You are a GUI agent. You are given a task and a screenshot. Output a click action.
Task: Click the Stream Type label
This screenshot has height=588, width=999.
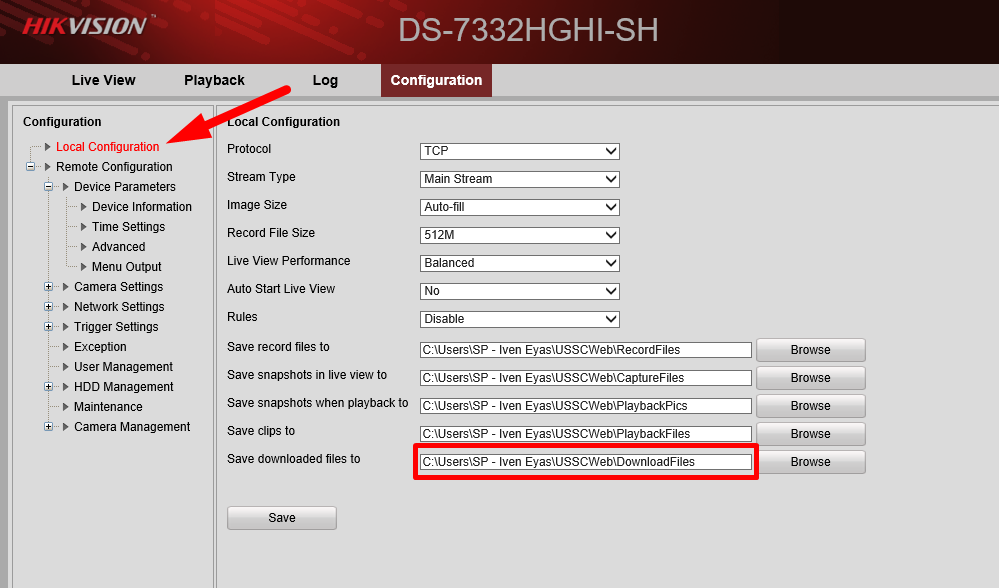(x=261, y=176)
